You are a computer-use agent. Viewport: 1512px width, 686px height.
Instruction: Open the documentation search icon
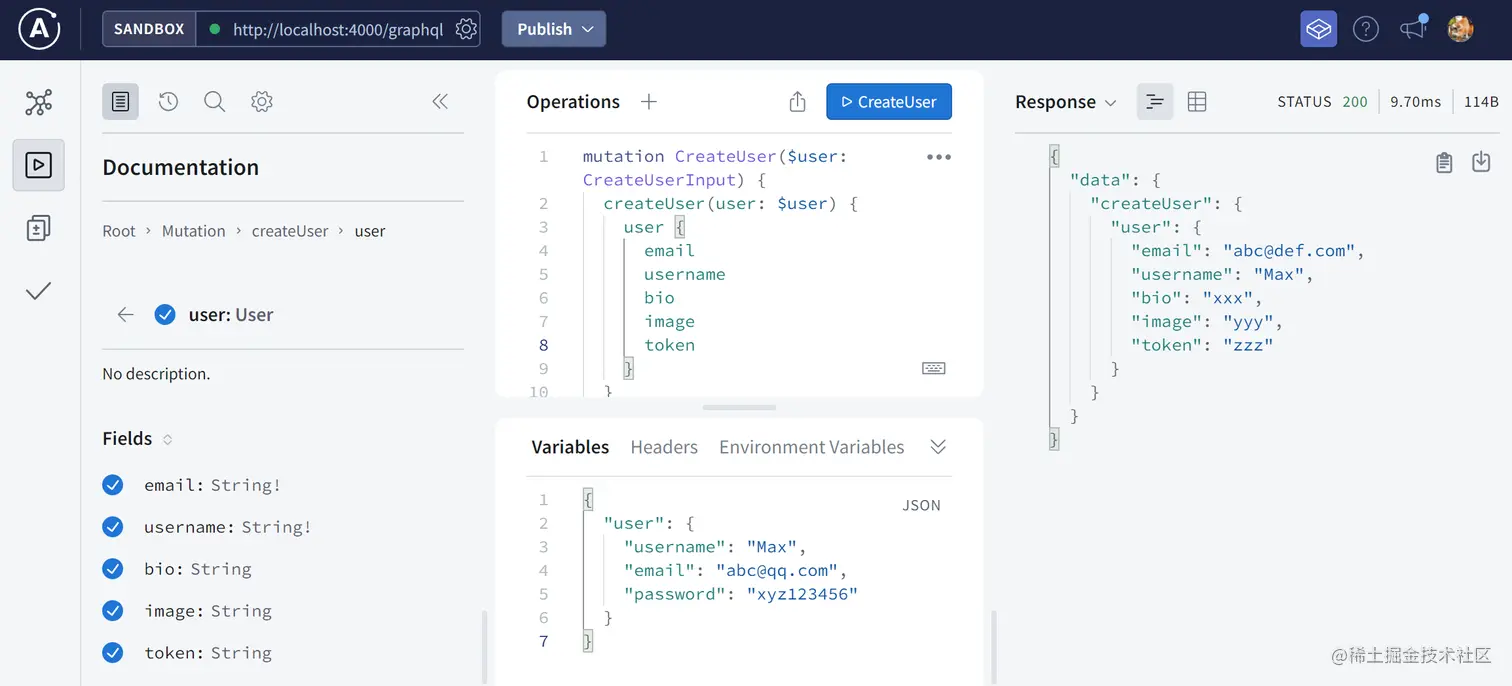(x=214, y=101)
